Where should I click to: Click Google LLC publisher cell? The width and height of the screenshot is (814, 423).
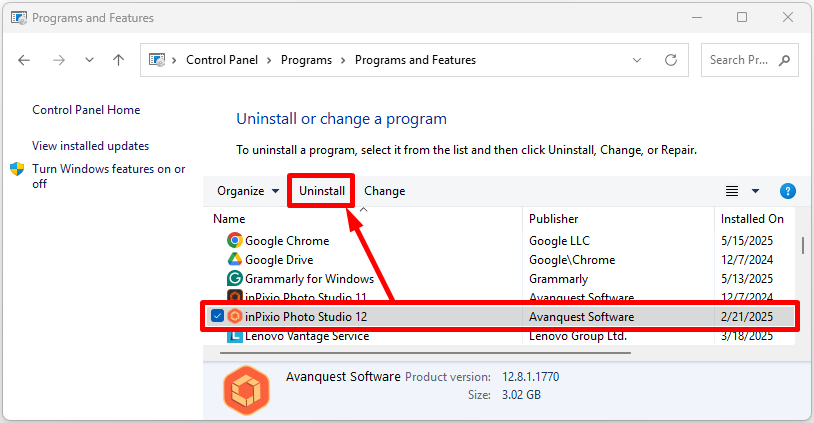tap(559, 241)
